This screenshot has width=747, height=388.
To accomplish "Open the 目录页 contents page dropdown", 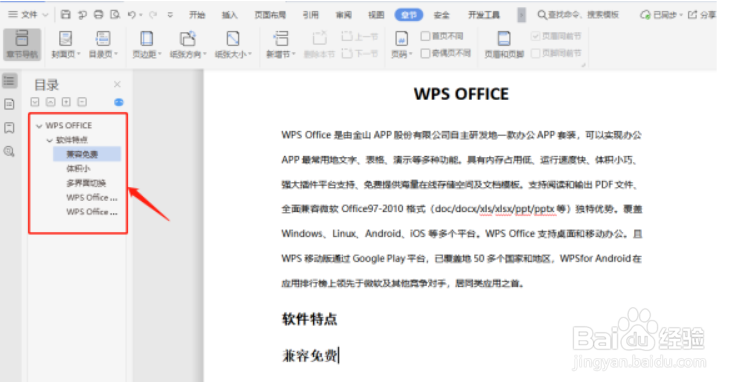I will coord(103,44).
